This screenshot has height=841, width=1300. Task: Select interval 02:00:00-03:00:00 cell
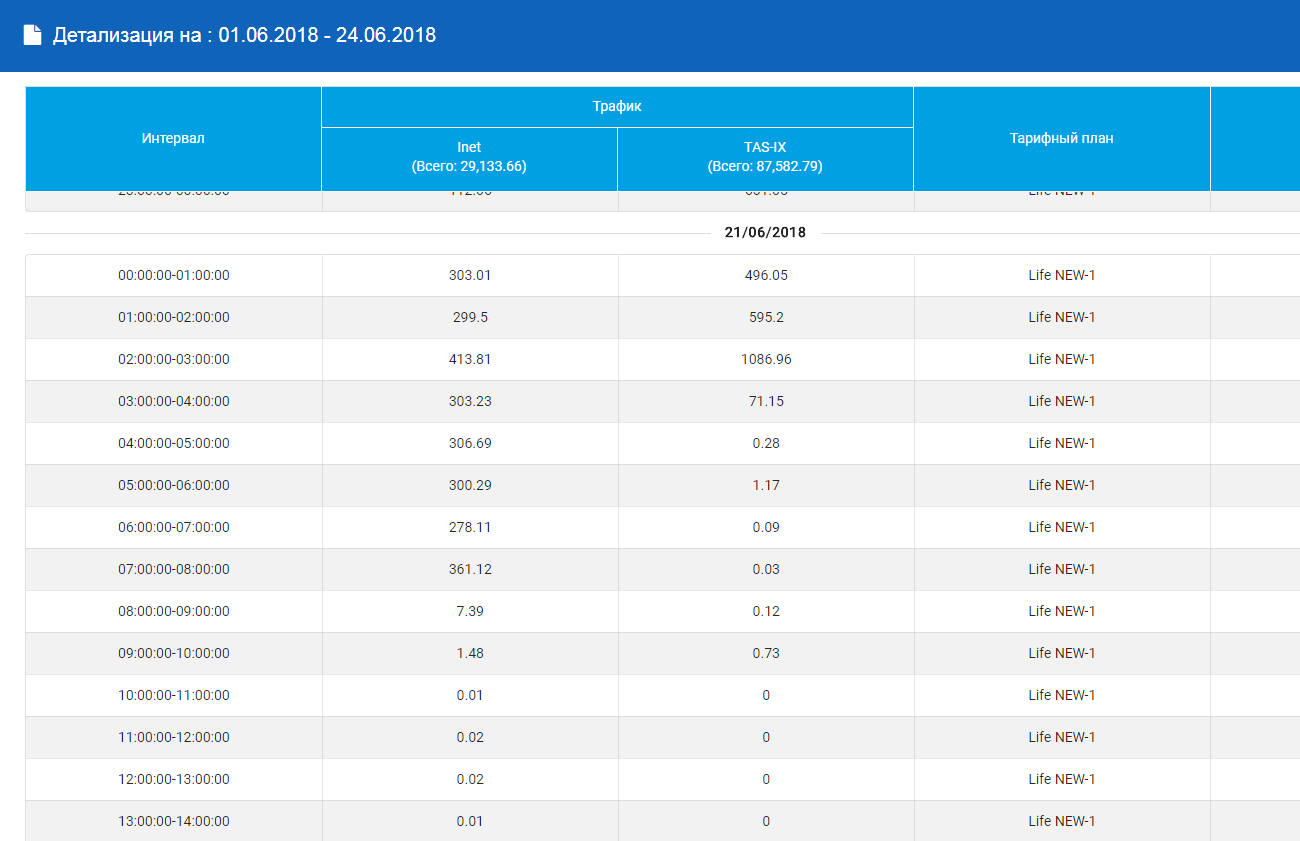(x=174, y=359)
